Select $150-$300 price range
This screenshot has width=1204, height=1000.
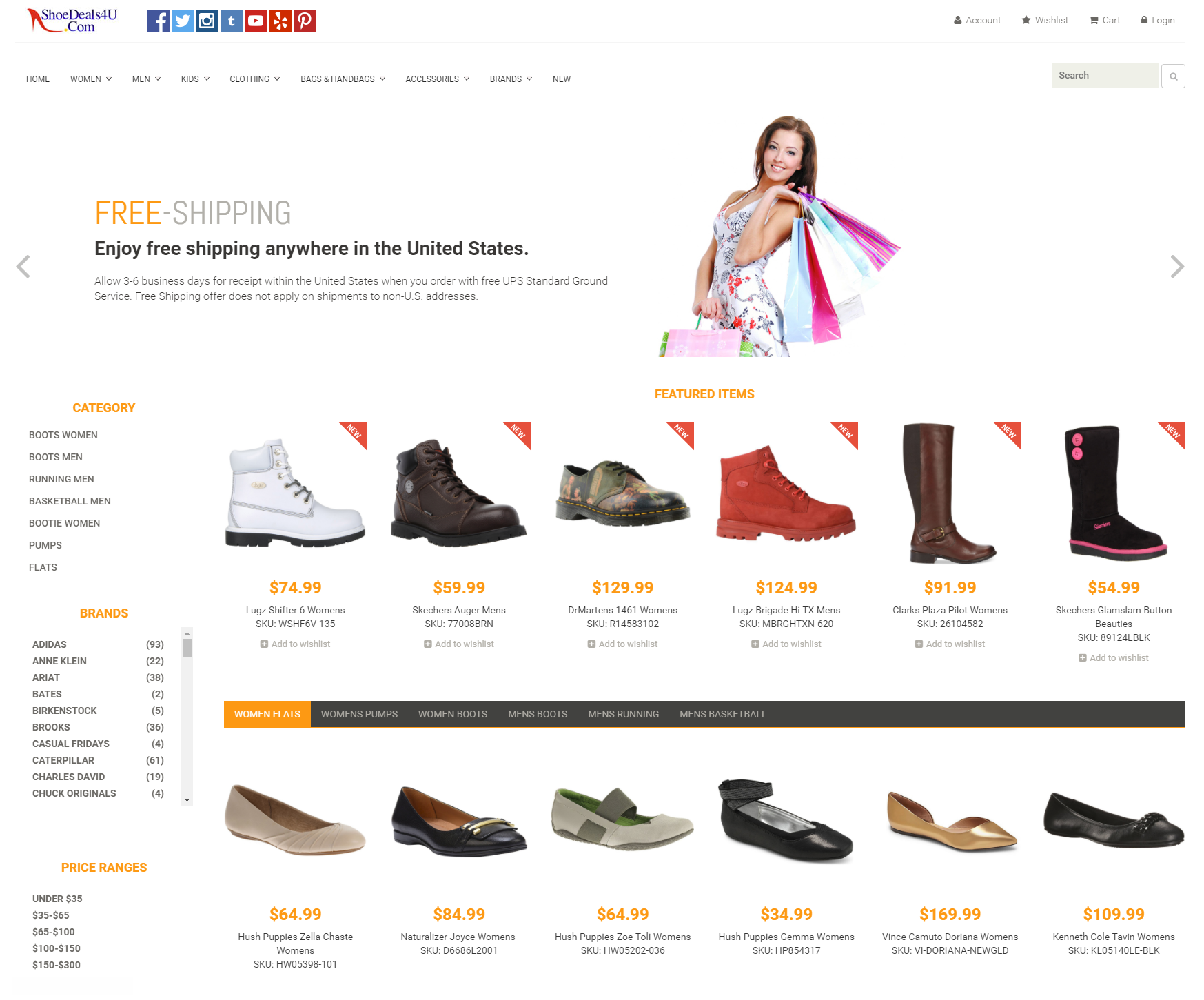(57, 965)
